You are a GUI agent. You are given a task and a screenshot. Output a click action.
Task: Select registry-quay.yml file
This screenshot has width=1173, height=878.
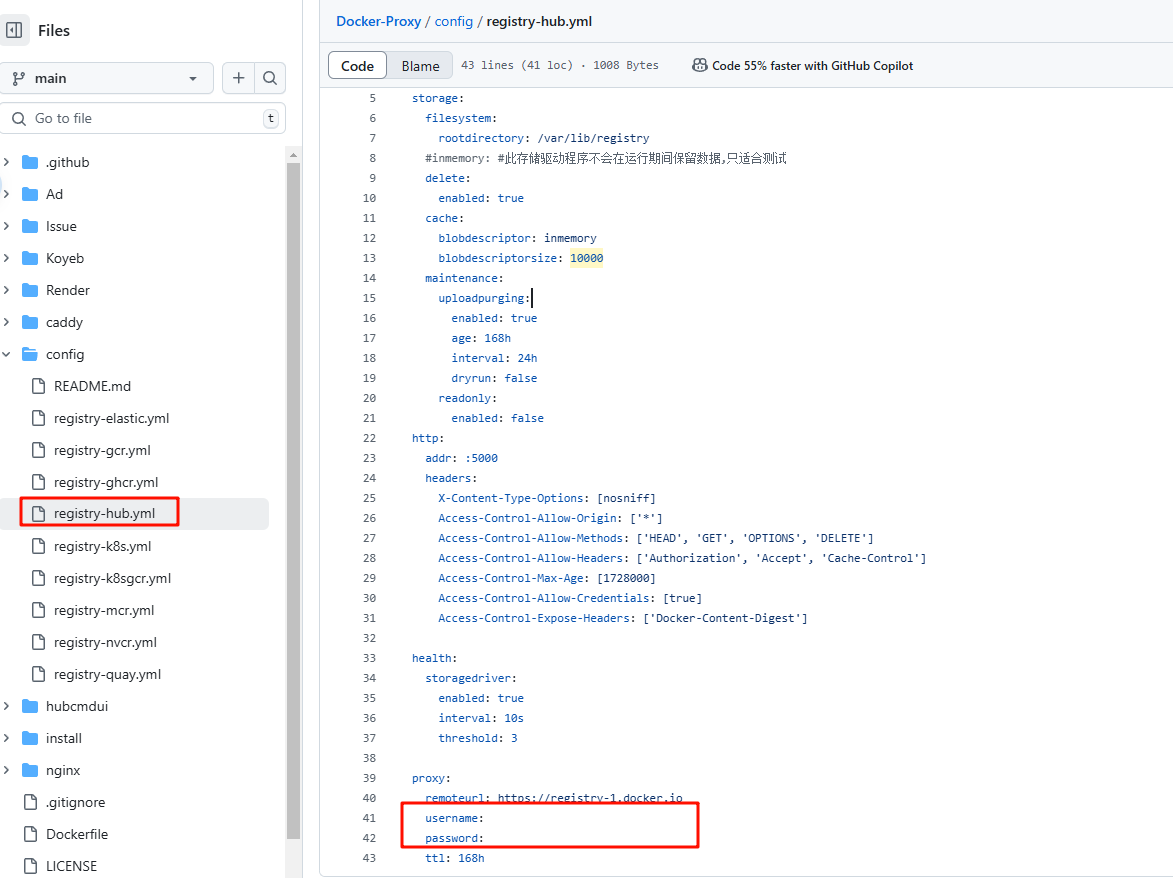pos(107,674)
